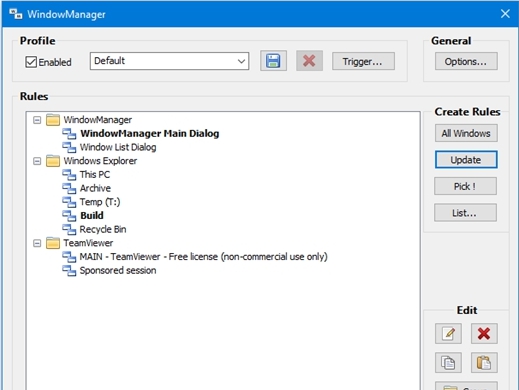Viewport: 519px width, 390px height.
Task: Click window icon beside Archive
Action: (69, 188)
